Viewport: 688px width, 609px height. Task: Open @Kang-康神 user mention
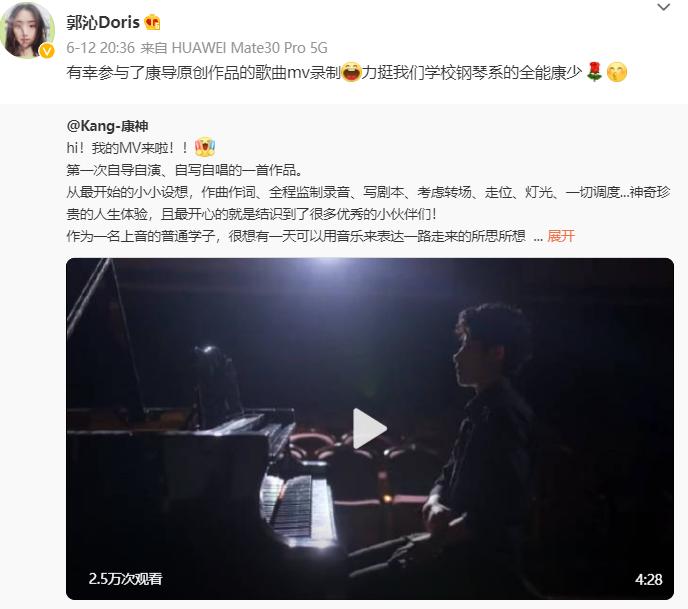point(108,126)
